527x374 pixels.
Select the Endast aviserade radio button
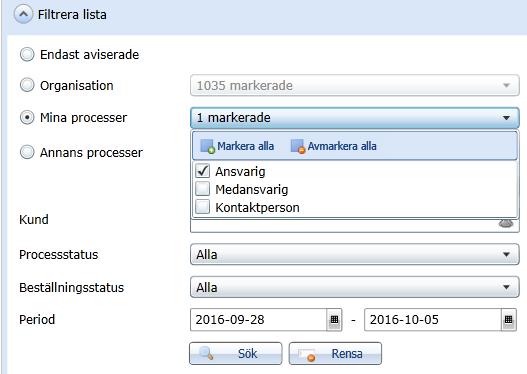tap(27, 54)
